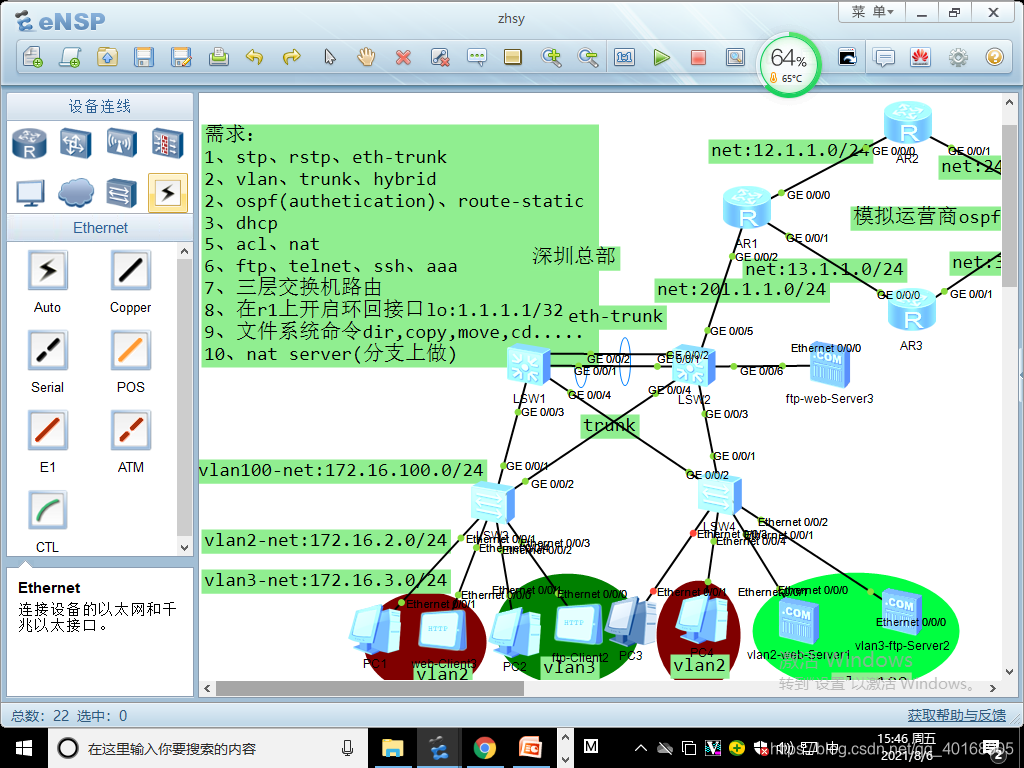This screenshot has width=1024, height=768.
Task: Click the Windows taskbar search box
Action: pos(208,748)
